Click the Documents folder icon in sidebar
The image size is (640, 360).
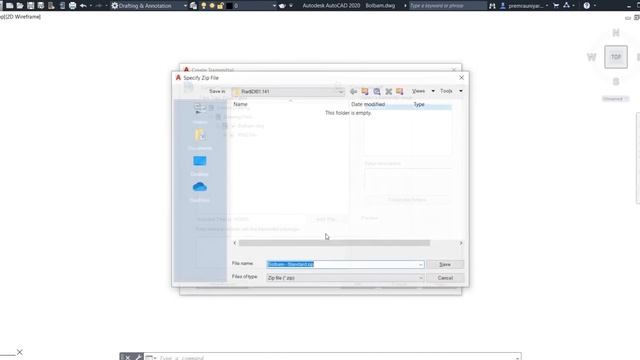200,135
